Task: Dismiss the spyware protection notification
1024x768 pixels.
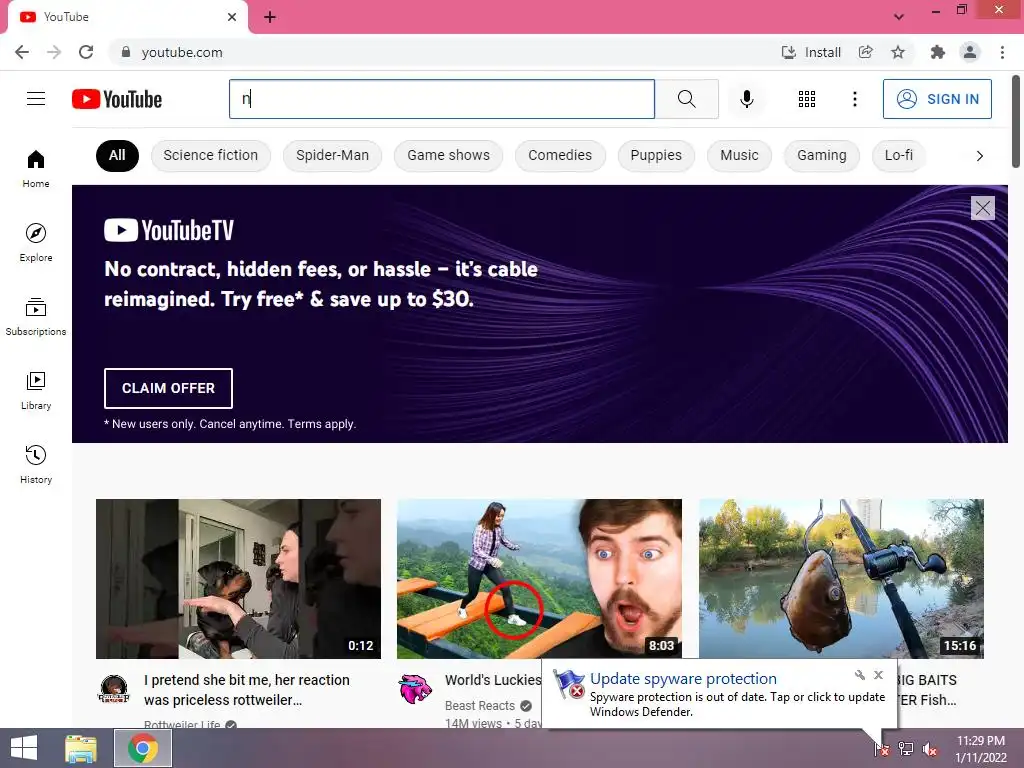Action: tap(878, 675)
